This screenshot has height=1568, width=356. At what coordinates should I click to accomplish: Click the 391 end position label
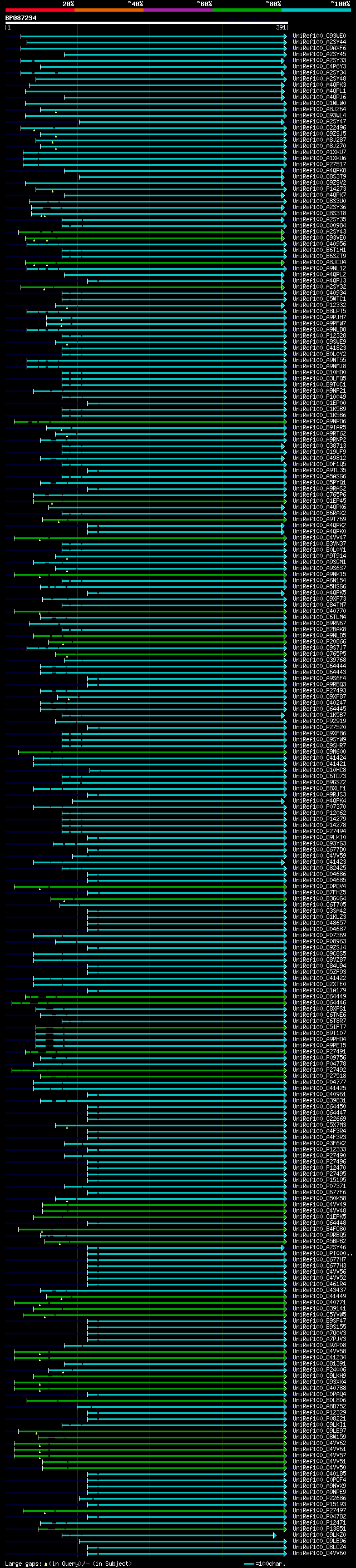point(280,27)
